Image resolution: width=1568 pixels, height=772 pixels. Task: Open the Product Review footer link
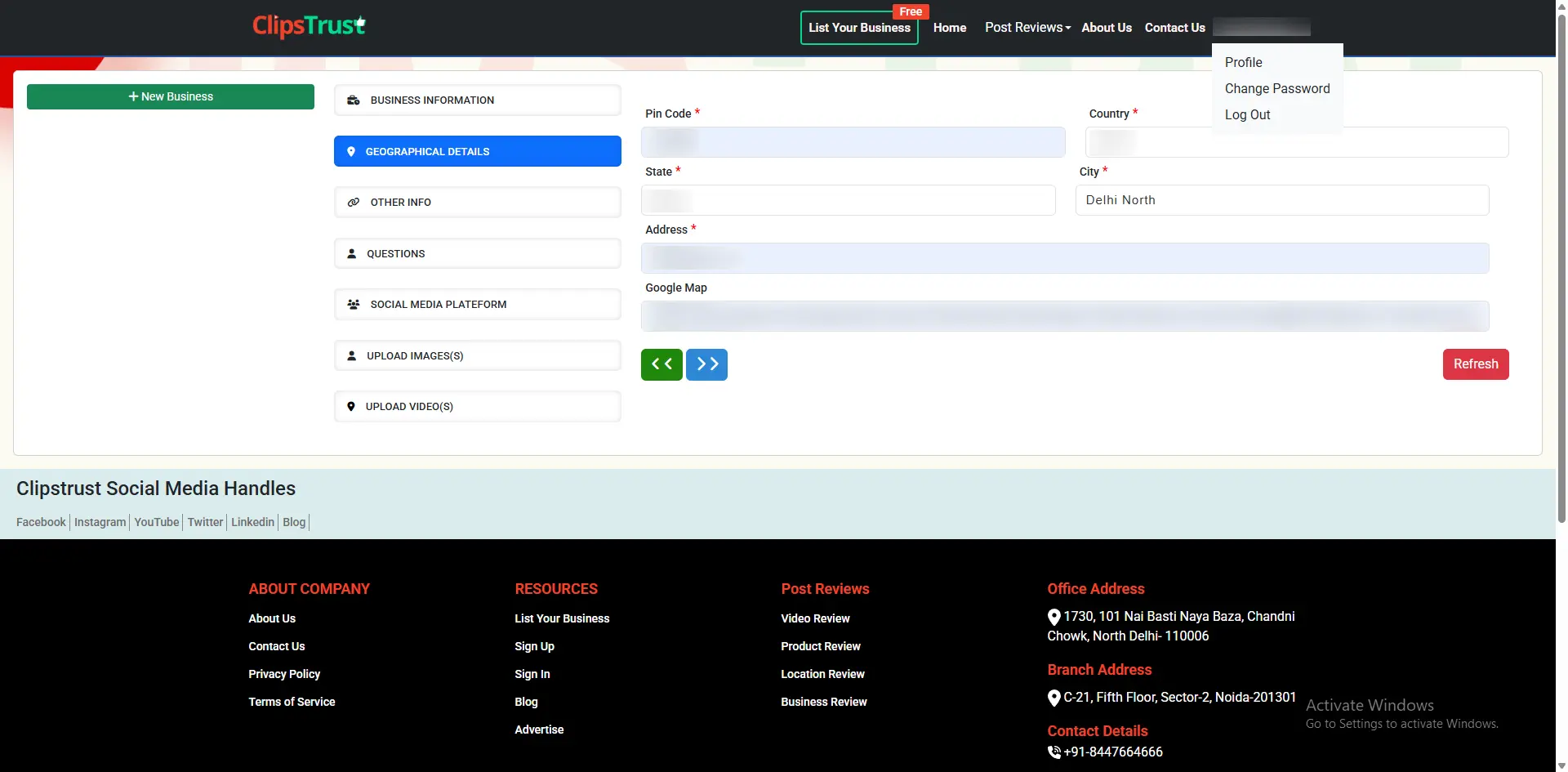tap(821, 646)
